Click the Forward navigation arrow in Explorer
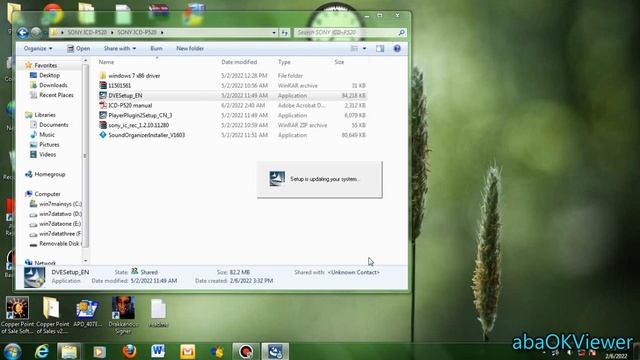640x360 pixels. 36,32
